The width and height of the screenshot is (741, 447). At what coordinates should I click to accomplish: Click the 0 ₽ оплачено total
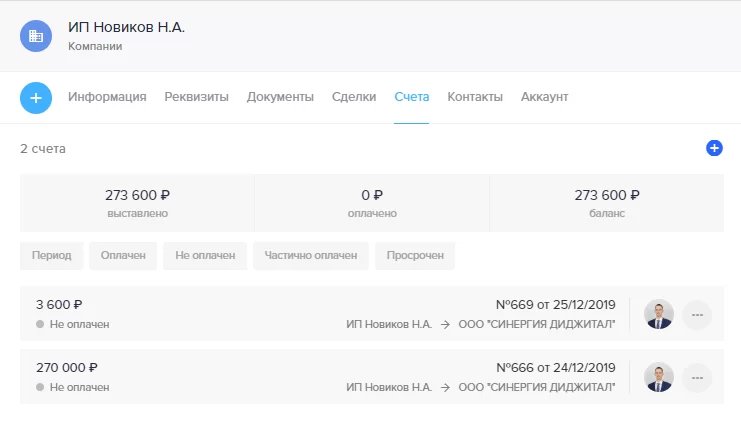[372, 203]
